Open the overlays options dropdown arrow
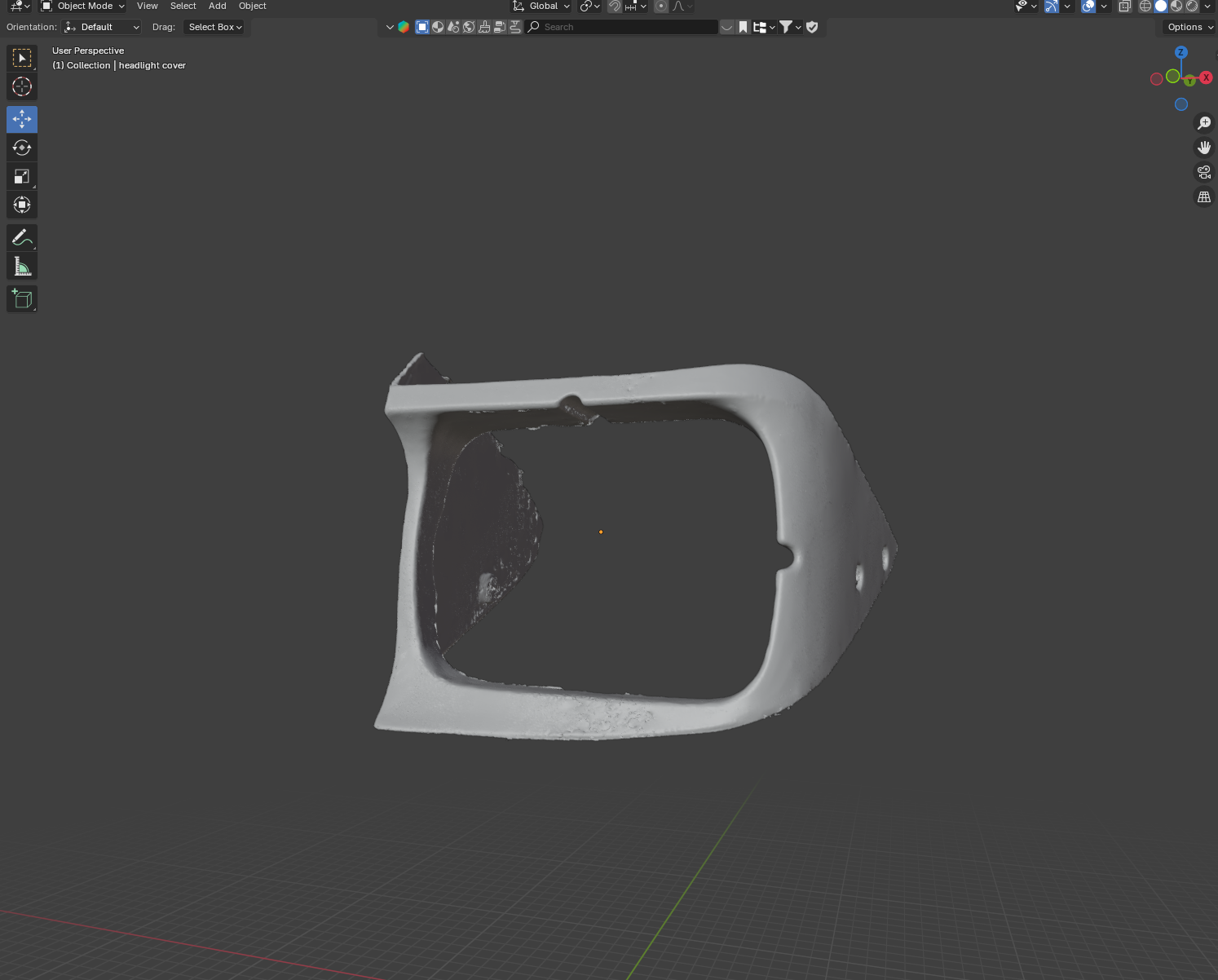Screen dimensions: 1218x980 1103,7
